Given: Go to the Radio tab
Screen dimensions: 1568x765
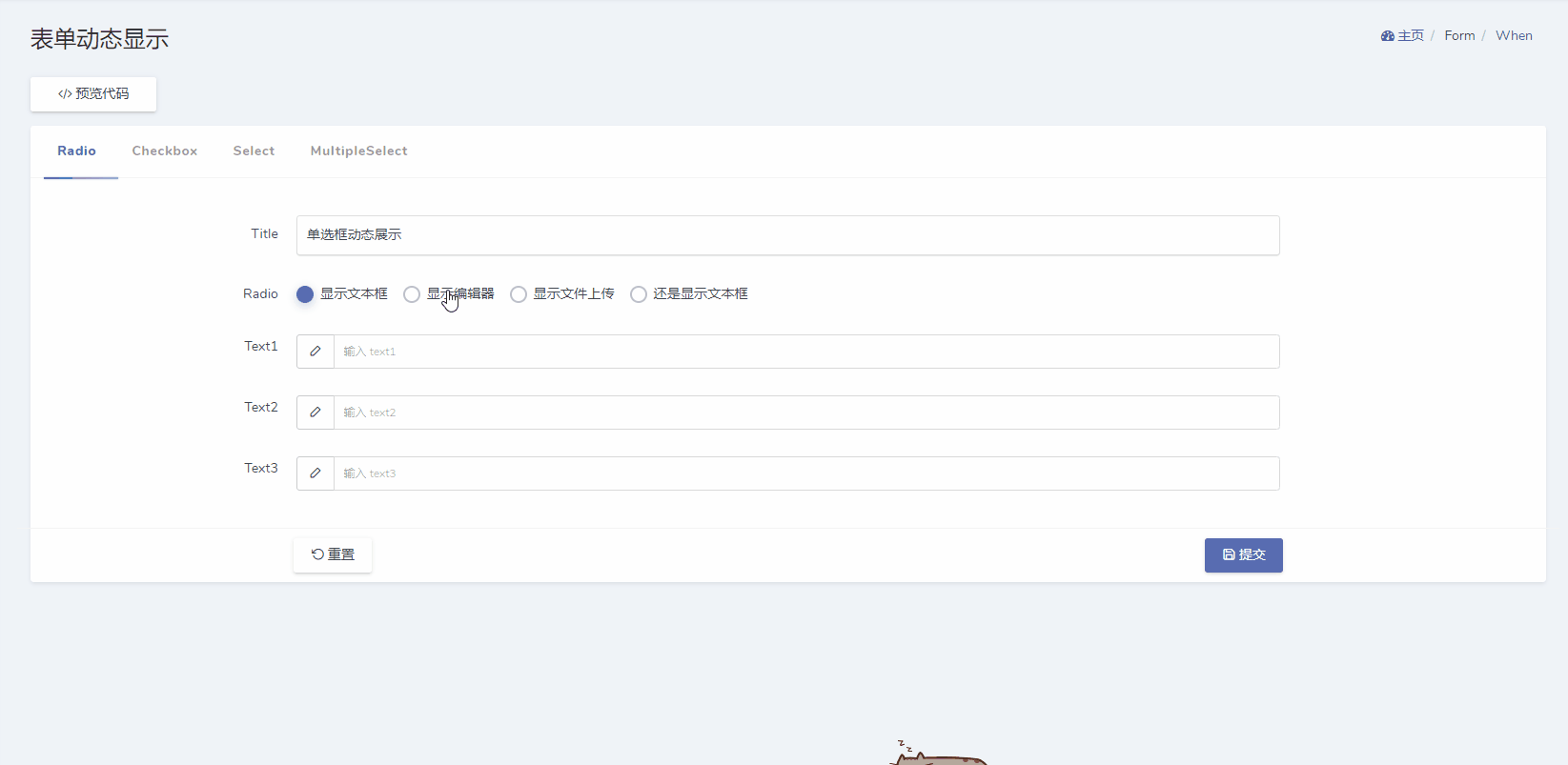Looking at the screenshot, I should tap(76, 151).
